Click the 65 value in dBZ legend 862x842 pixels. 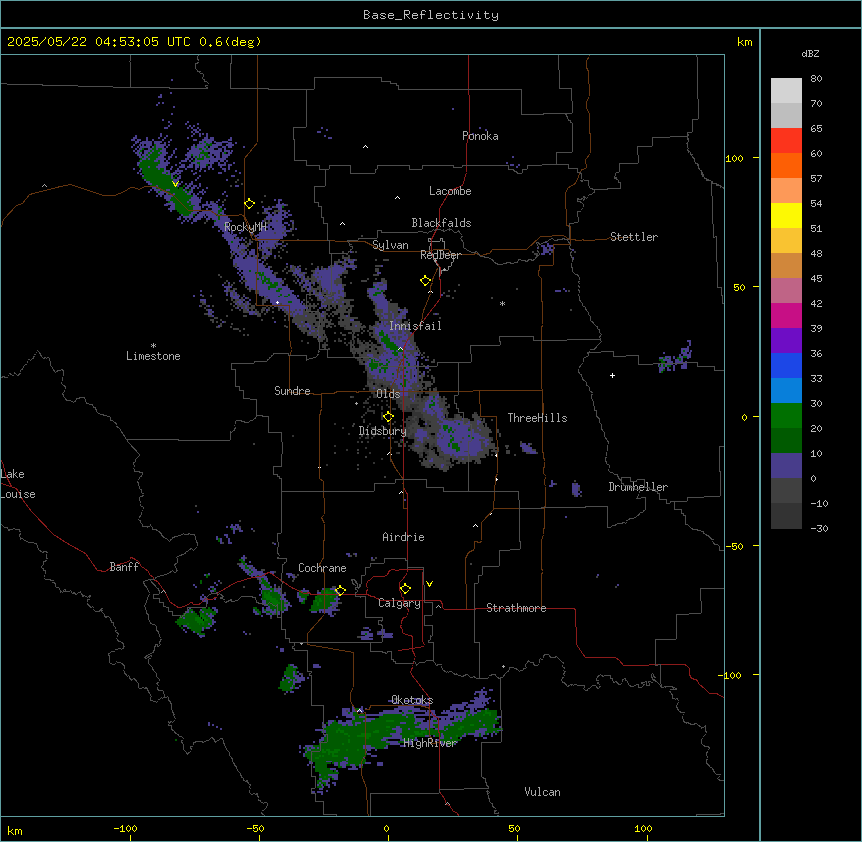pos(816,129)
